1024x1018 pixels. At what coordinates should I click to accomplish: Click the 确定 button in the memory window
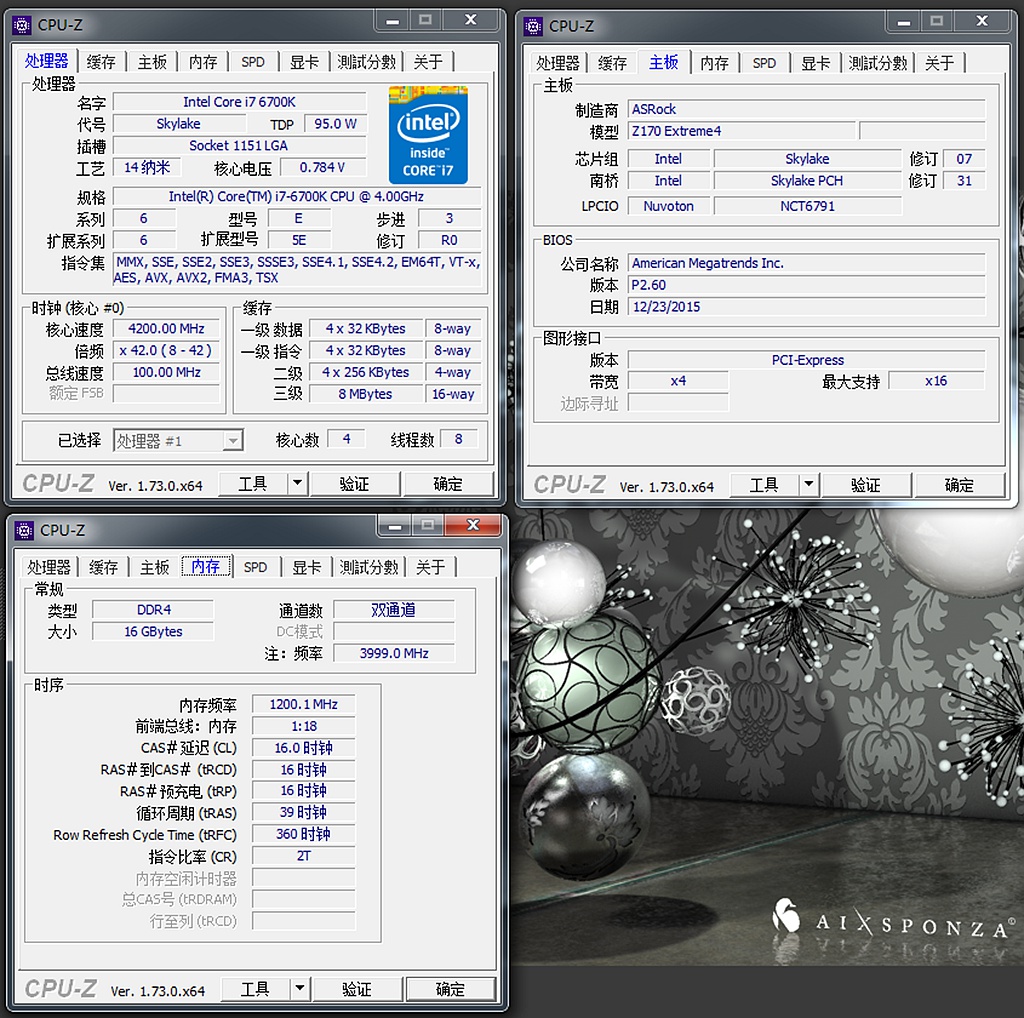[x=450, y=988]
